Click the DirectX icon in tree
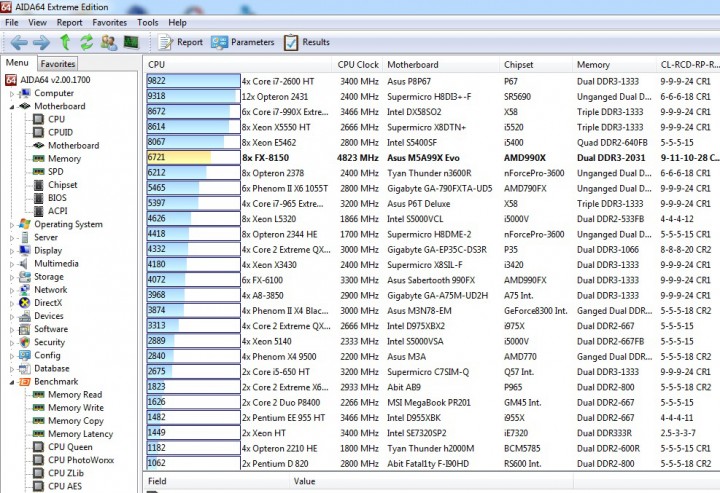 coord(24,303)
